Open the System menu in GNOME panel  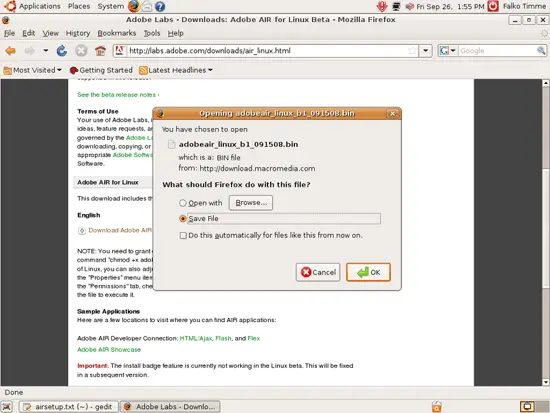tap(110, 6)
